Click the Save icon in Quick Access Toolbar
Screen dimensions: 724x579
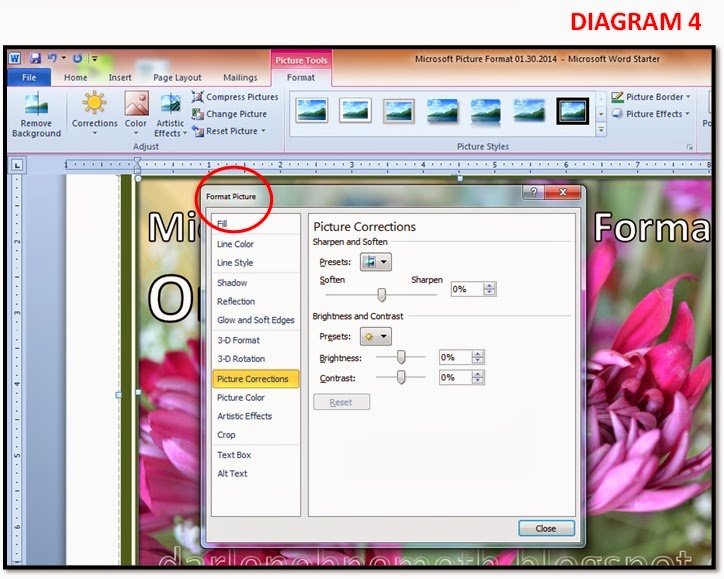35,58
